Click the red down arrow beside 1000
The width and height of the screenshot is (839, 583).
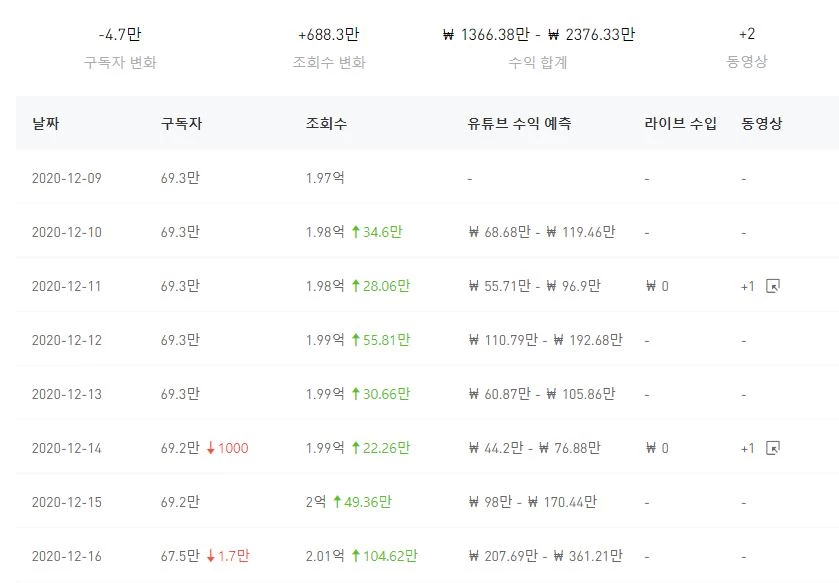(211, 448)
